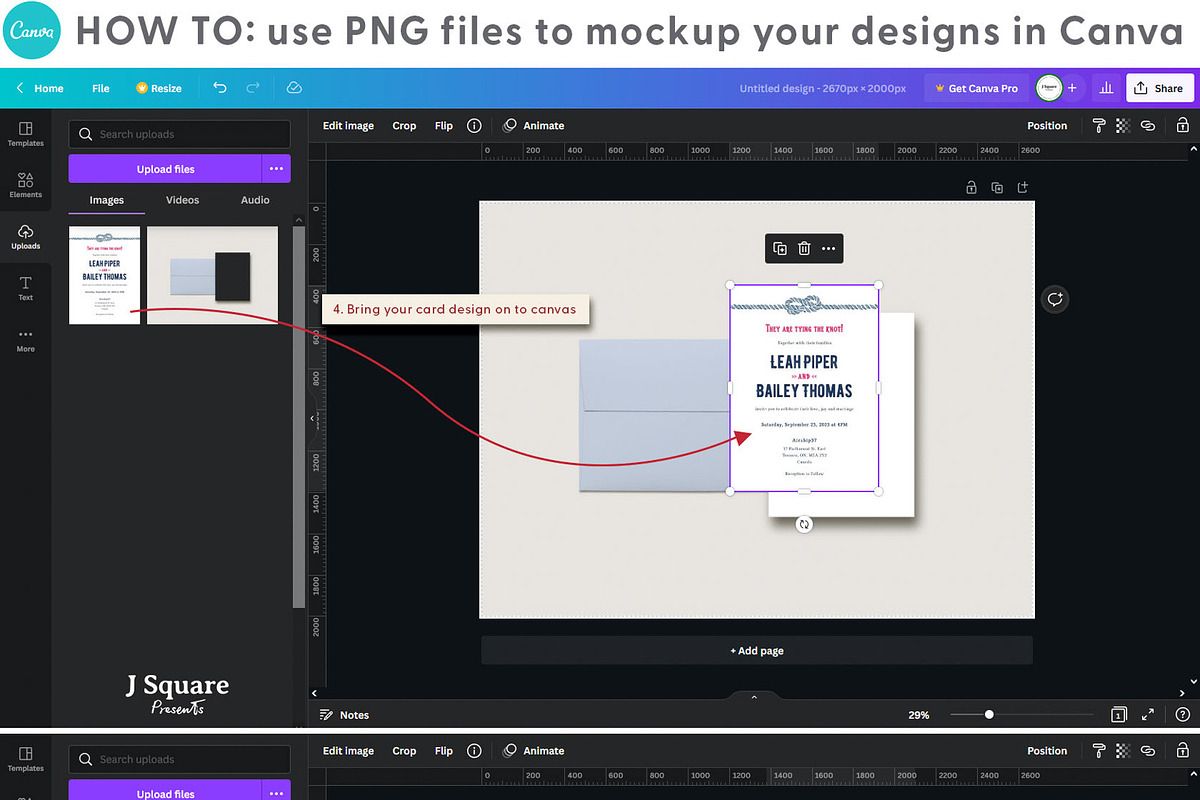1200x800 pixels.
Task: Expand pages drawer chevron at bottom
Action: coord(754,696)
